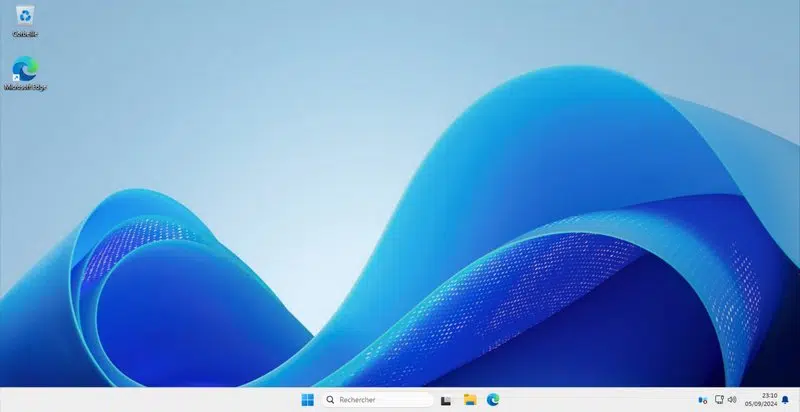
Task: Open the Windows Start menu
Action: tap(308, 400)
